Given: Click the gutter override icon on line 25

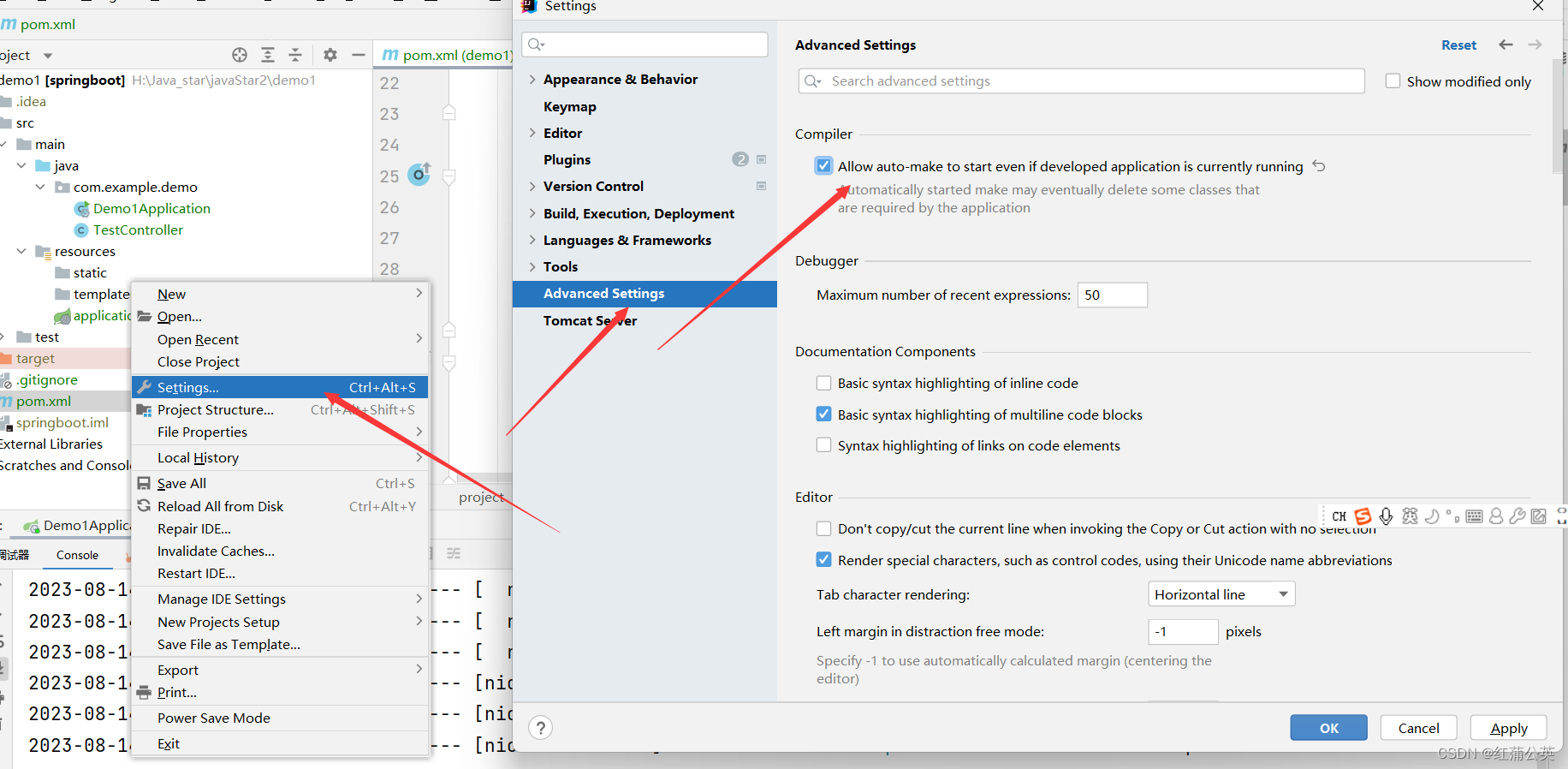Looking at the screenshot, I should click(x=419, y=175).
